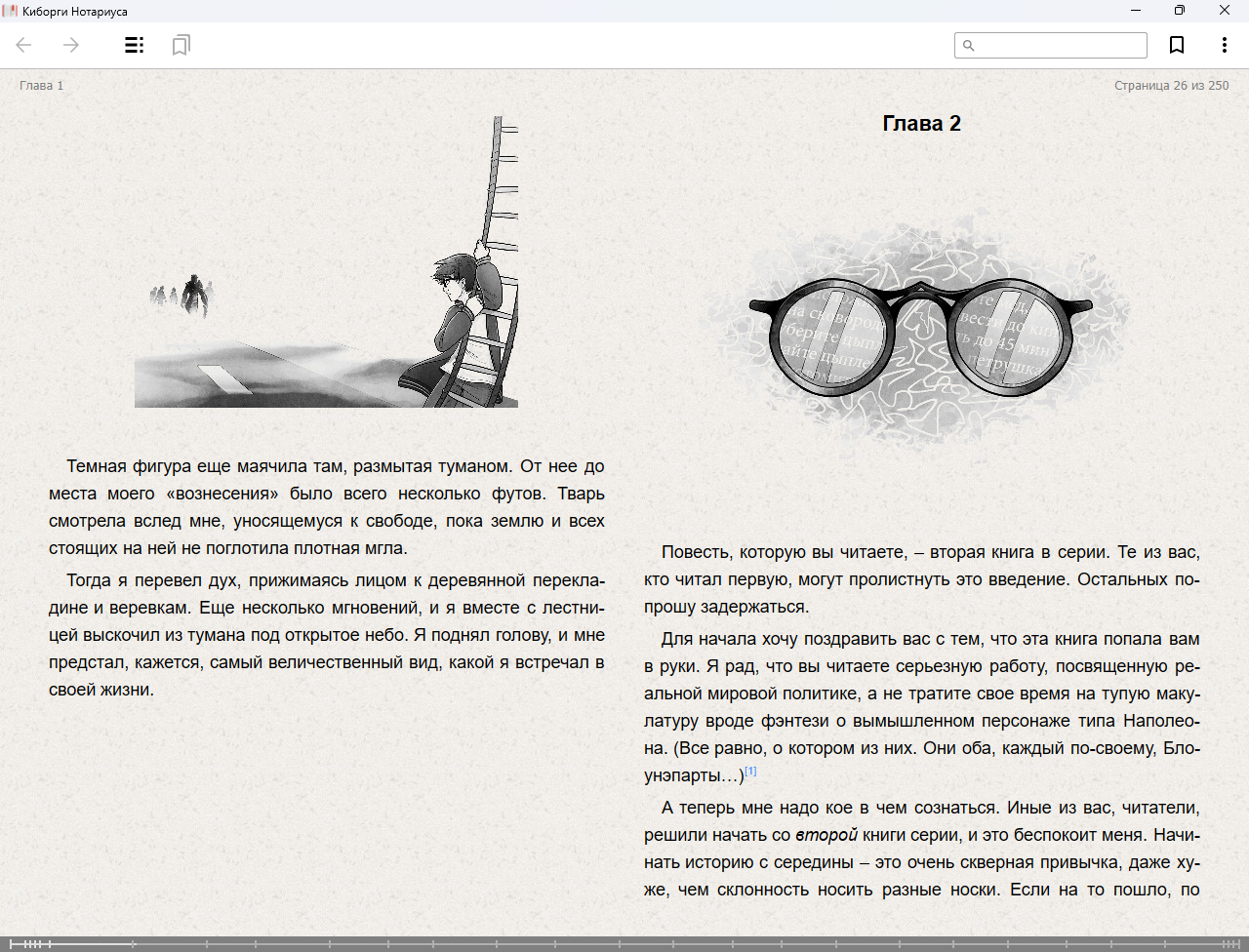The height and width of the screenshot is (952, 1249).
Task: Click the reading progress bar at bottom
Action: [624, 943]
